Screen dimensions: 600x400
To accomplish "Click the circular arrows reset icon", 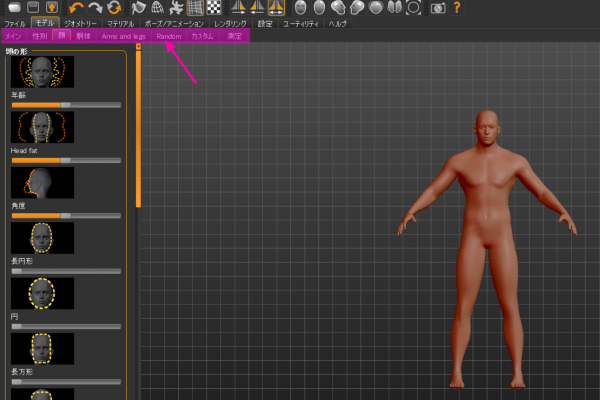I will [x=114, y=8].
